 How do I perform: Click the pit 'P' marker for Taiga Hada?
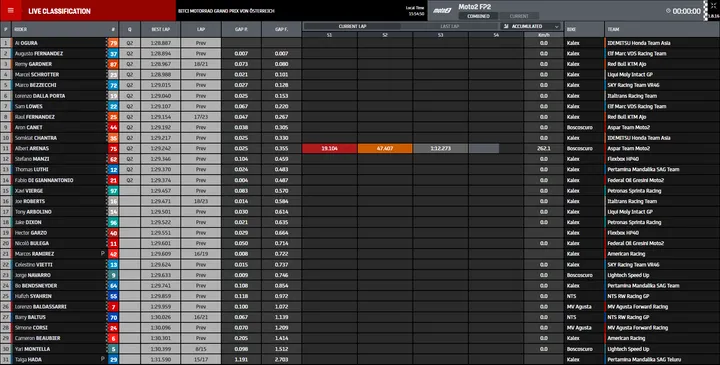[x=103, y=359]
